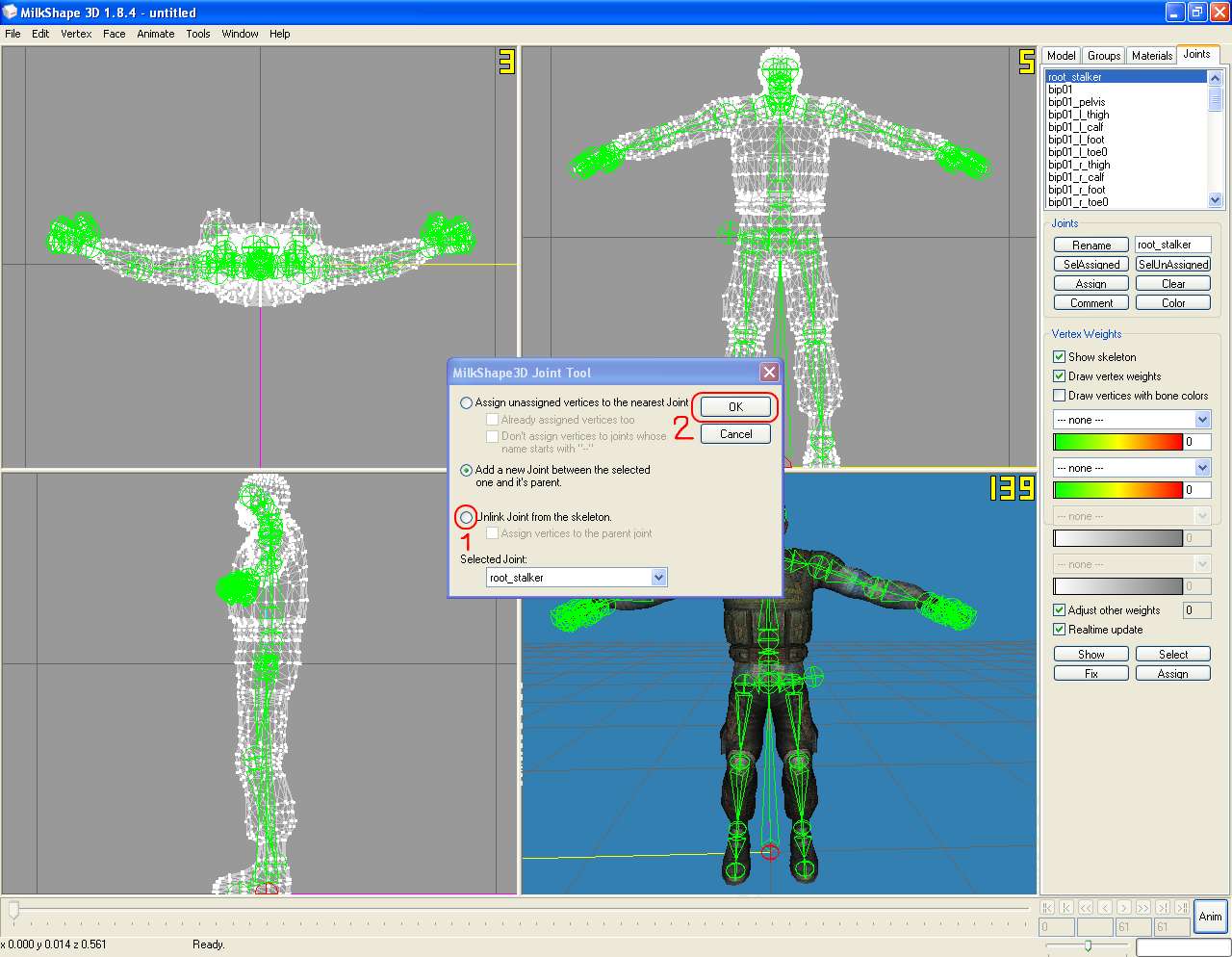Click the Comment button
The image size is (1232, 957).
1091,303
